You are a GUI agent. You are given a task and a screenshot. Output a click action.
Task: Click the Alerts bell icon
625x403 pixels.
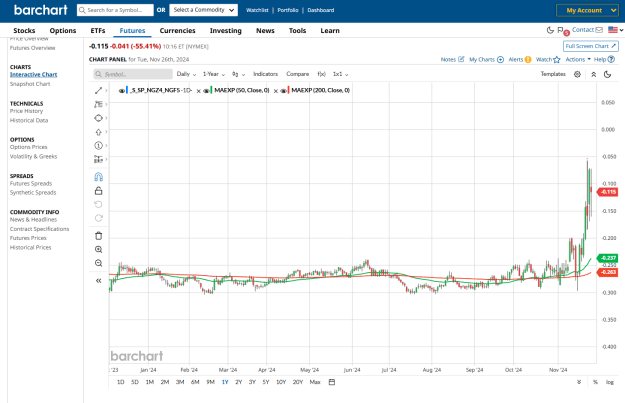click(x=528, y=59)
